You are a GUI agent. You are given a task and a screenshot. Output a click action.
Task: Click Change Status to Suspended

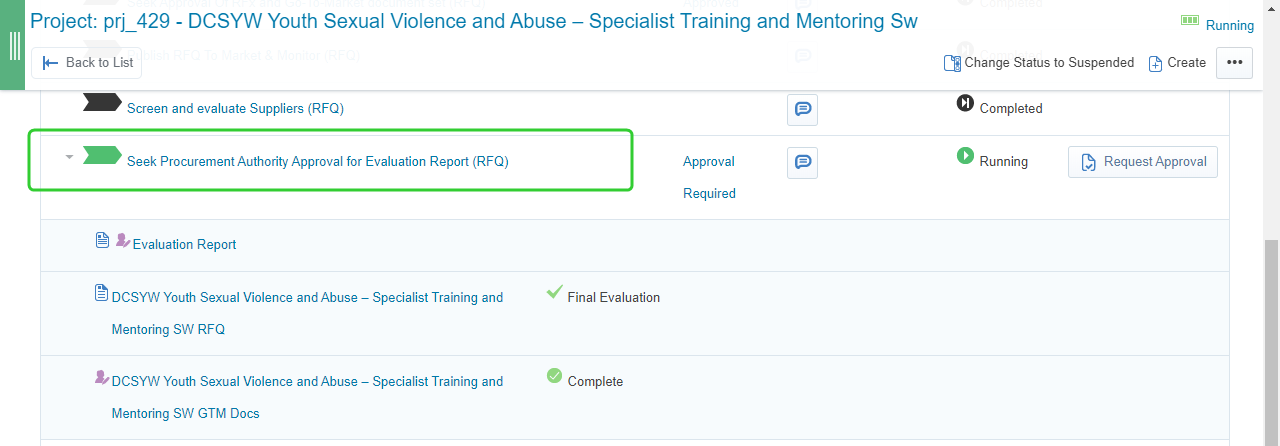tap(1039, 63)
